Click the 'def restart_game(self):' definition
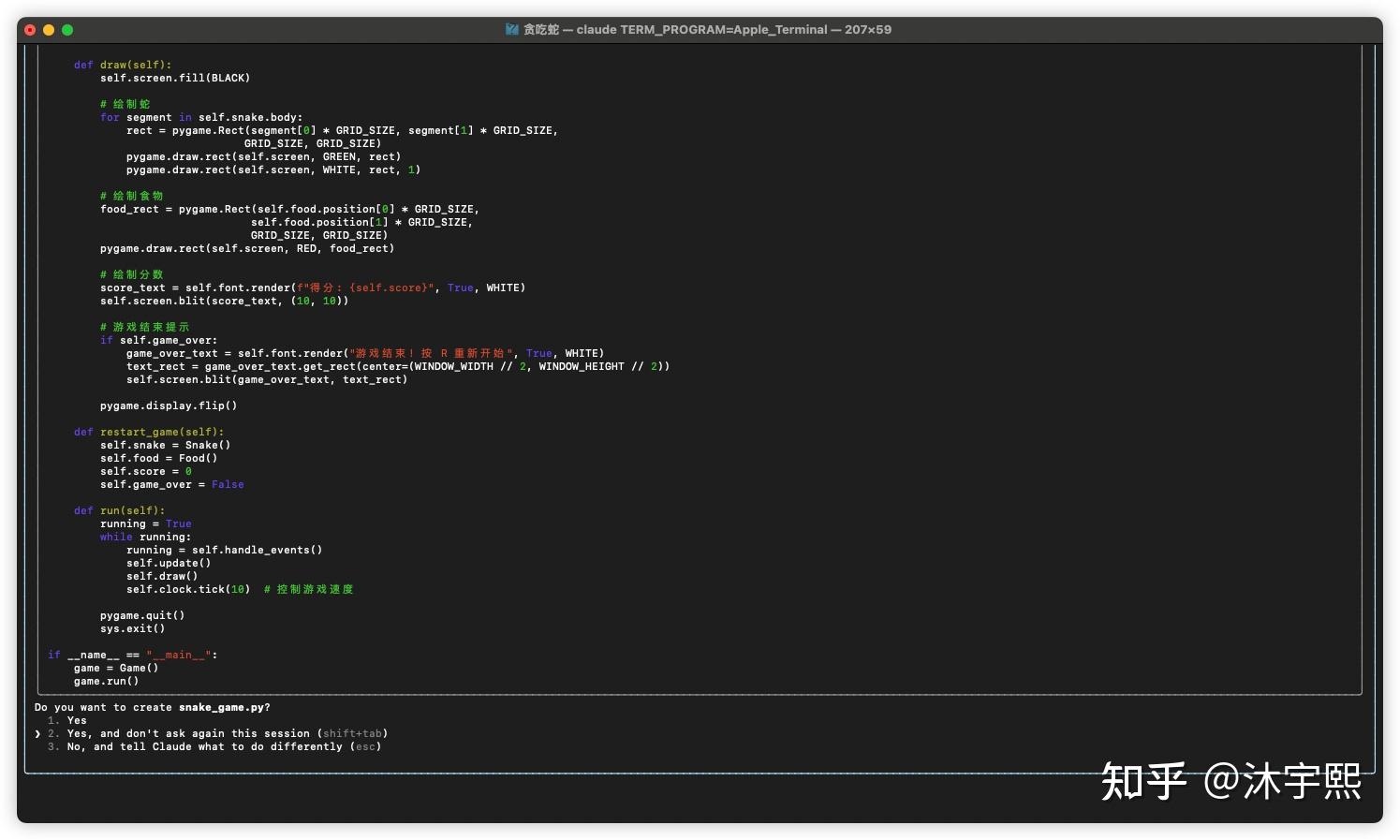The height and width of the screenshot is (840, 1400). click(149, 432)
